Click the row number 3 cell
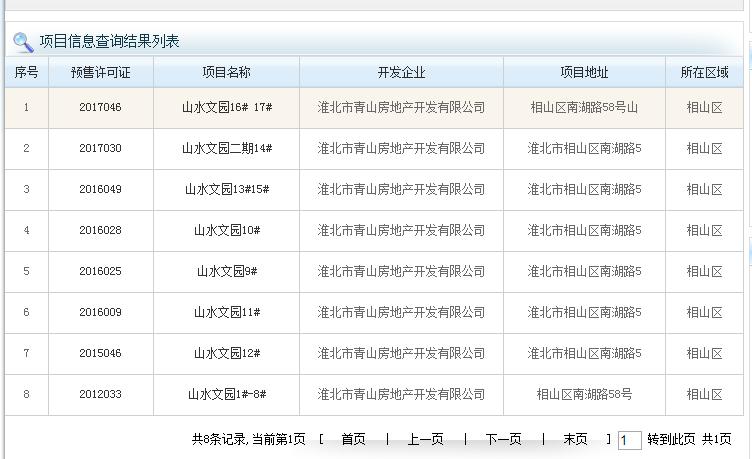752x459 pixels. tap(26, 189)
